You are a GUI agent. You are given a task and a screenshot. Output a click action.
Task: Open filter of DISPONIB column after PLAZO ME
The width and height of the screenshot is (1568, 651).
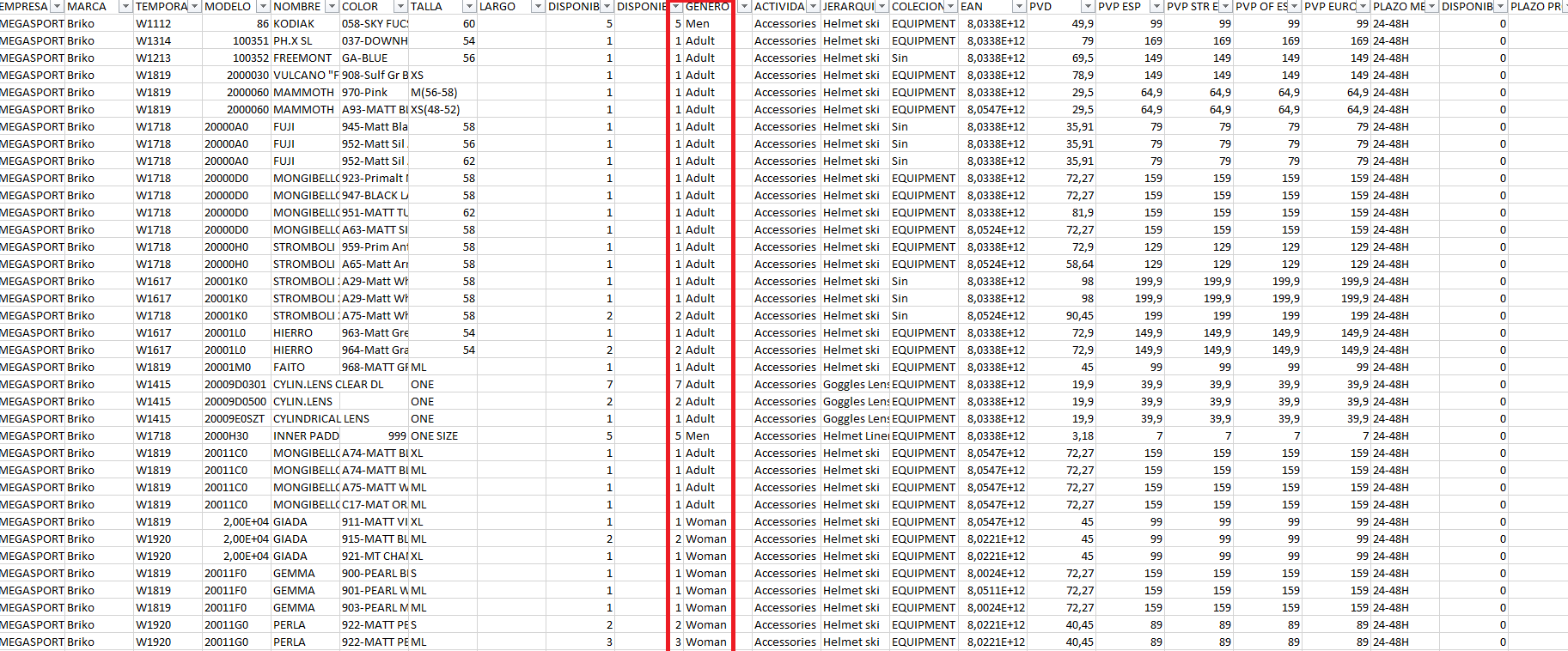[1500, 6]
